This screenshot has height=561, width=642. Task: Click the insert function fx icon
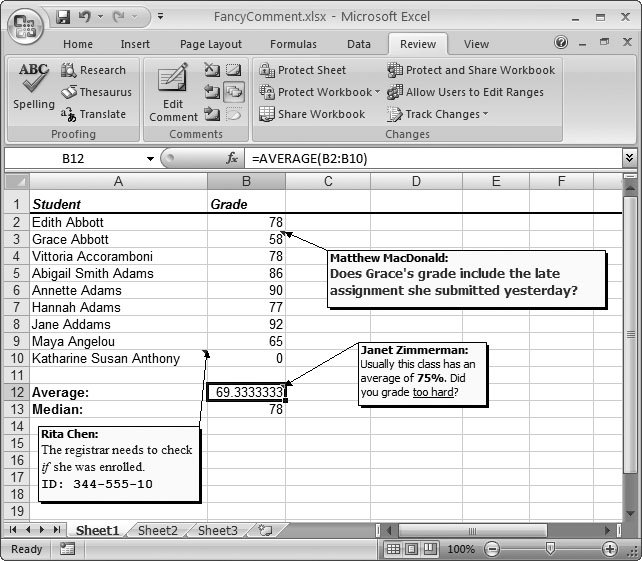click(232, 159)
